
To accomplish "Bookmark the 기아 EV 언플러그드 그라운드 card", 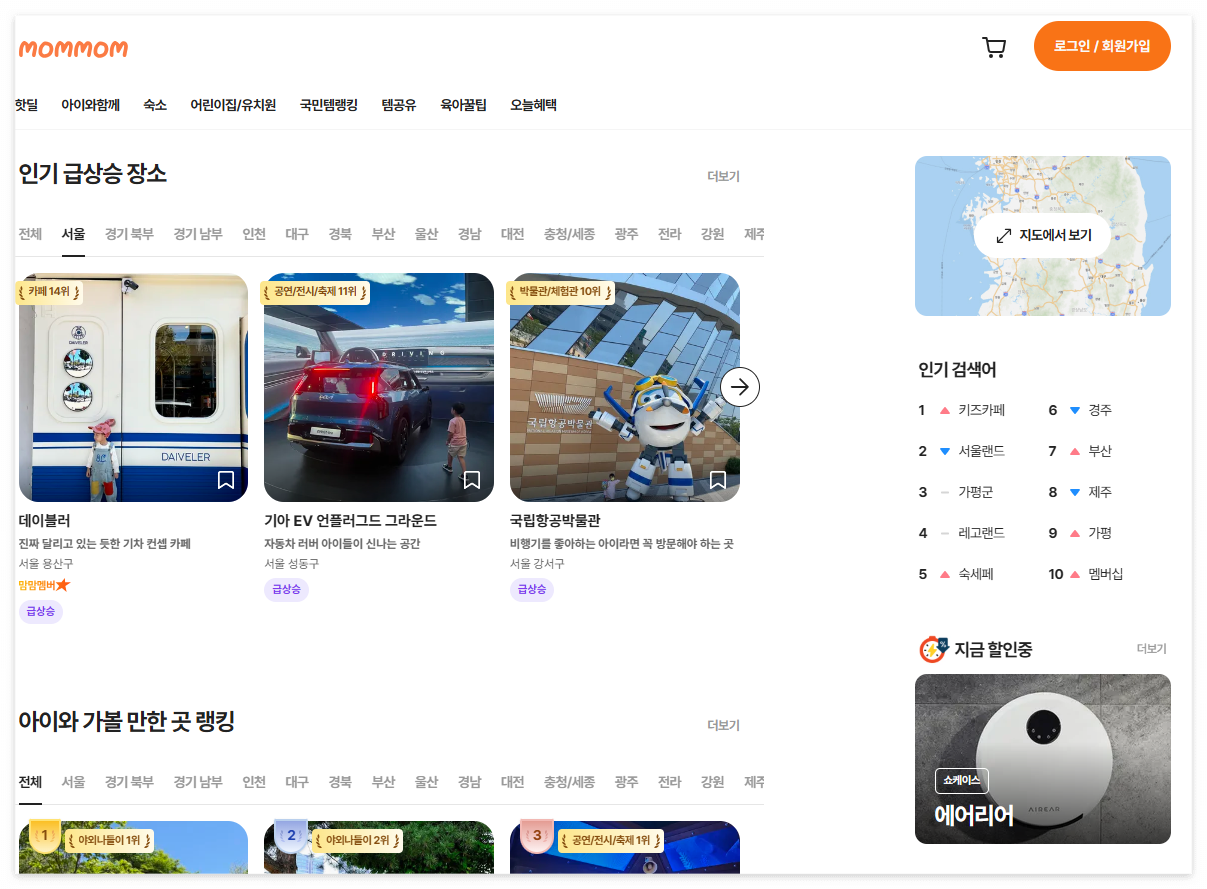I will (472, 480).
